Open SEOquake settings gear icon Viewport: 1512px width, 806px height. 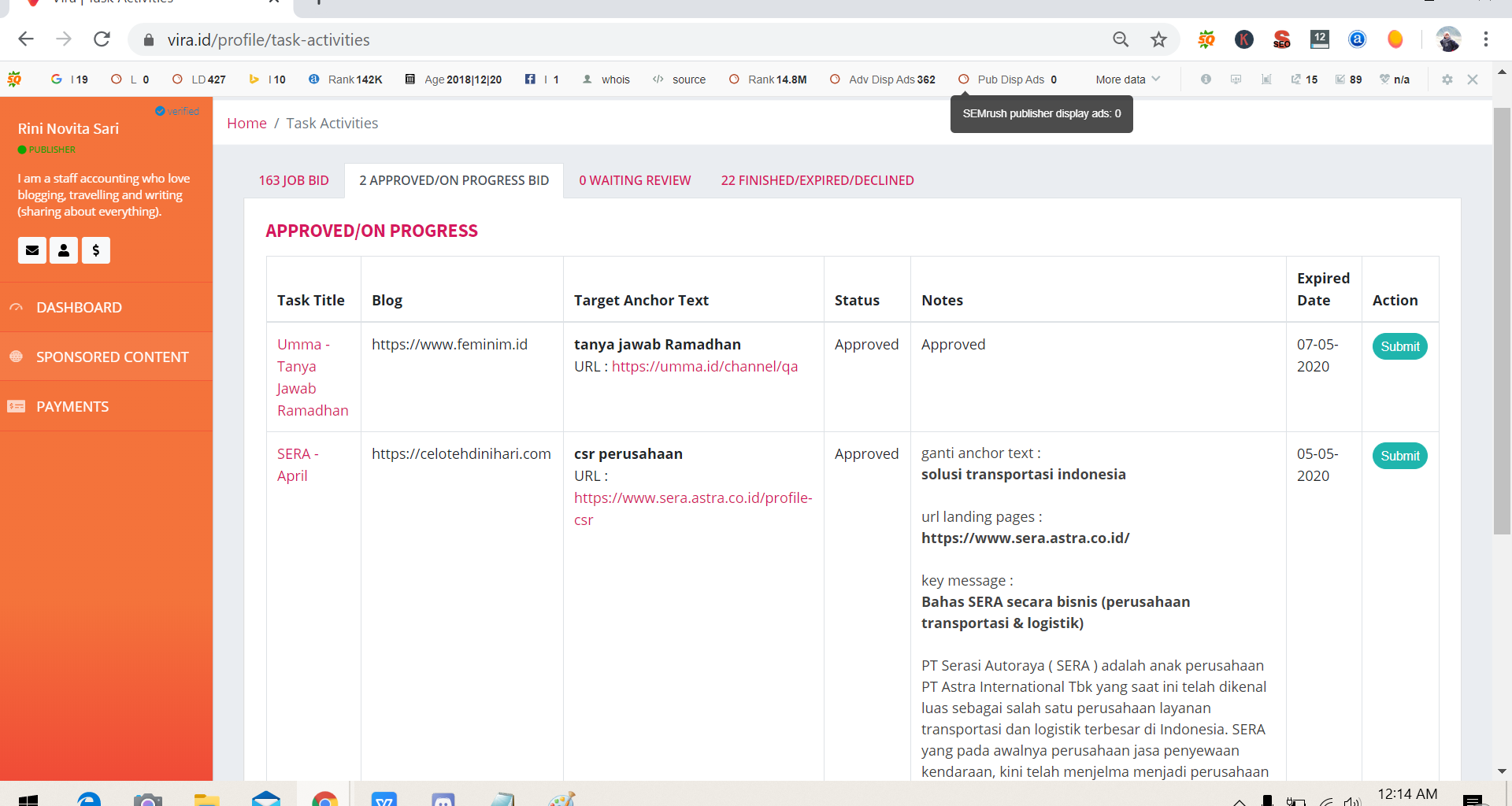click(1447, 79)
